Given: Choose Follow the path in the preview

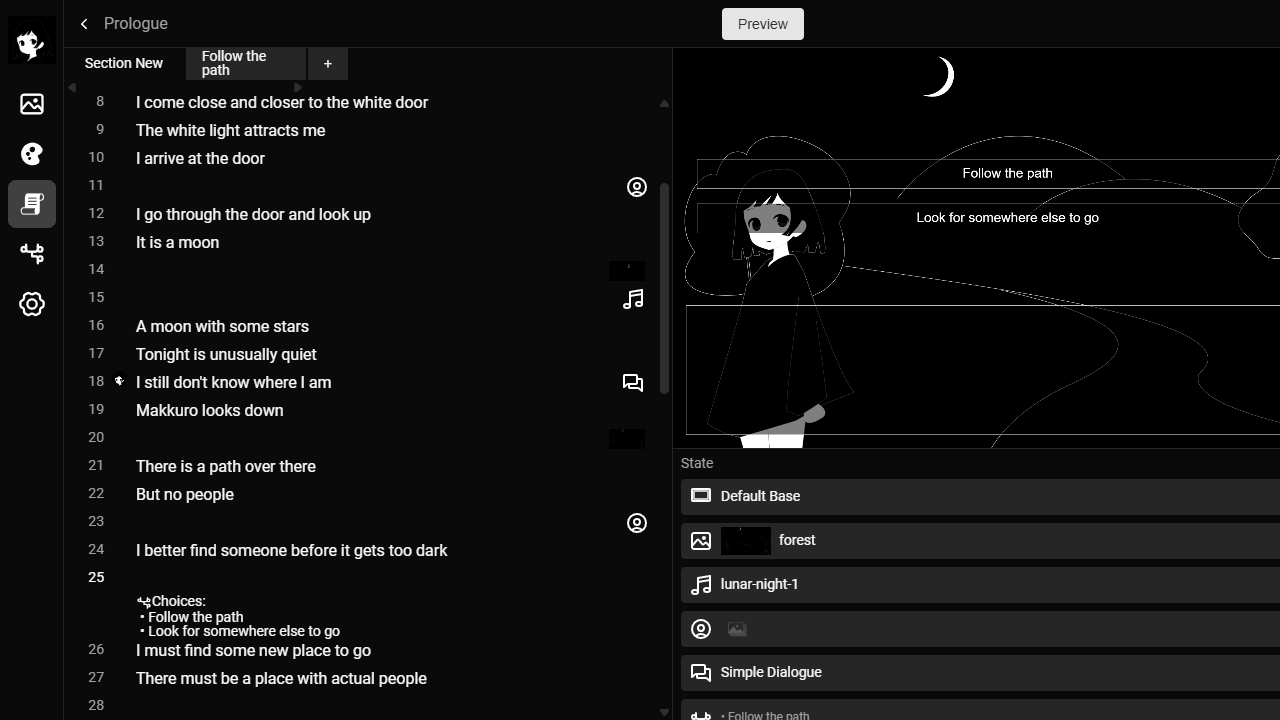Looking at the screenshot, I should coord(1007,173).
